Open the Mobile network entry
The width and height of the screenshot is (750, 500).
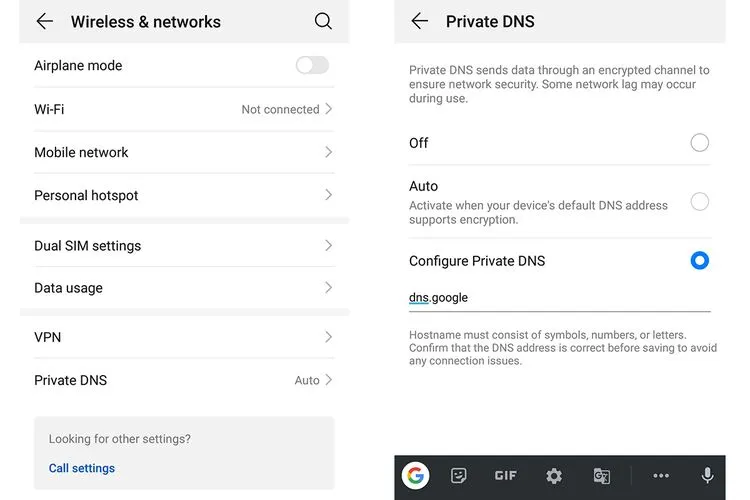[184, 152]
